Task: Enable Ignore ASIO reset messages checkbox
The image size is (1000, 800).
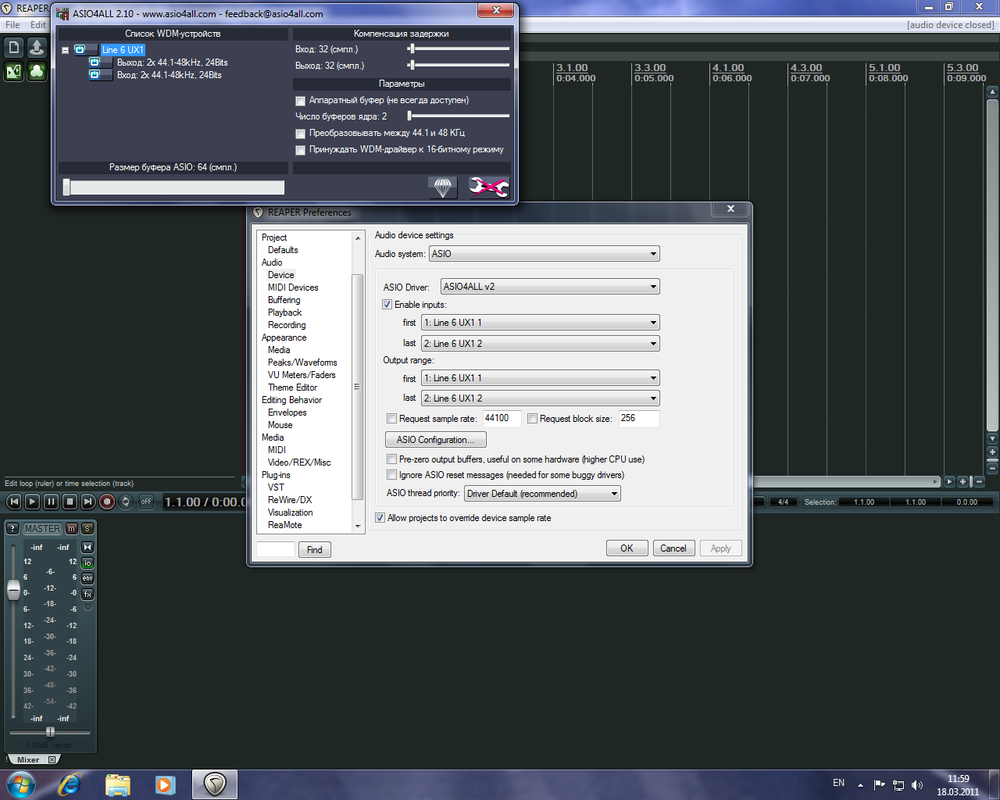Action: tap(392, 475)
